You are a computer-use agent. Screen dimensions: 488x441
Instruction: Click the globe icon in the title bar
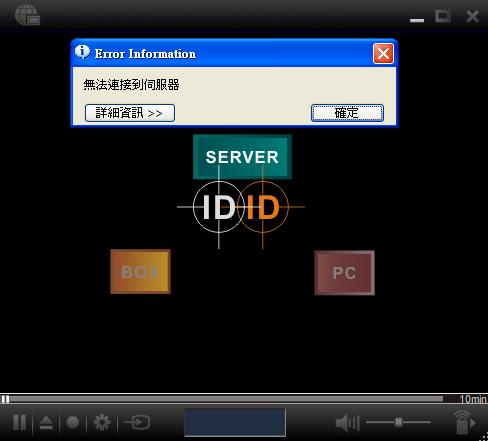tap(27, 15)
